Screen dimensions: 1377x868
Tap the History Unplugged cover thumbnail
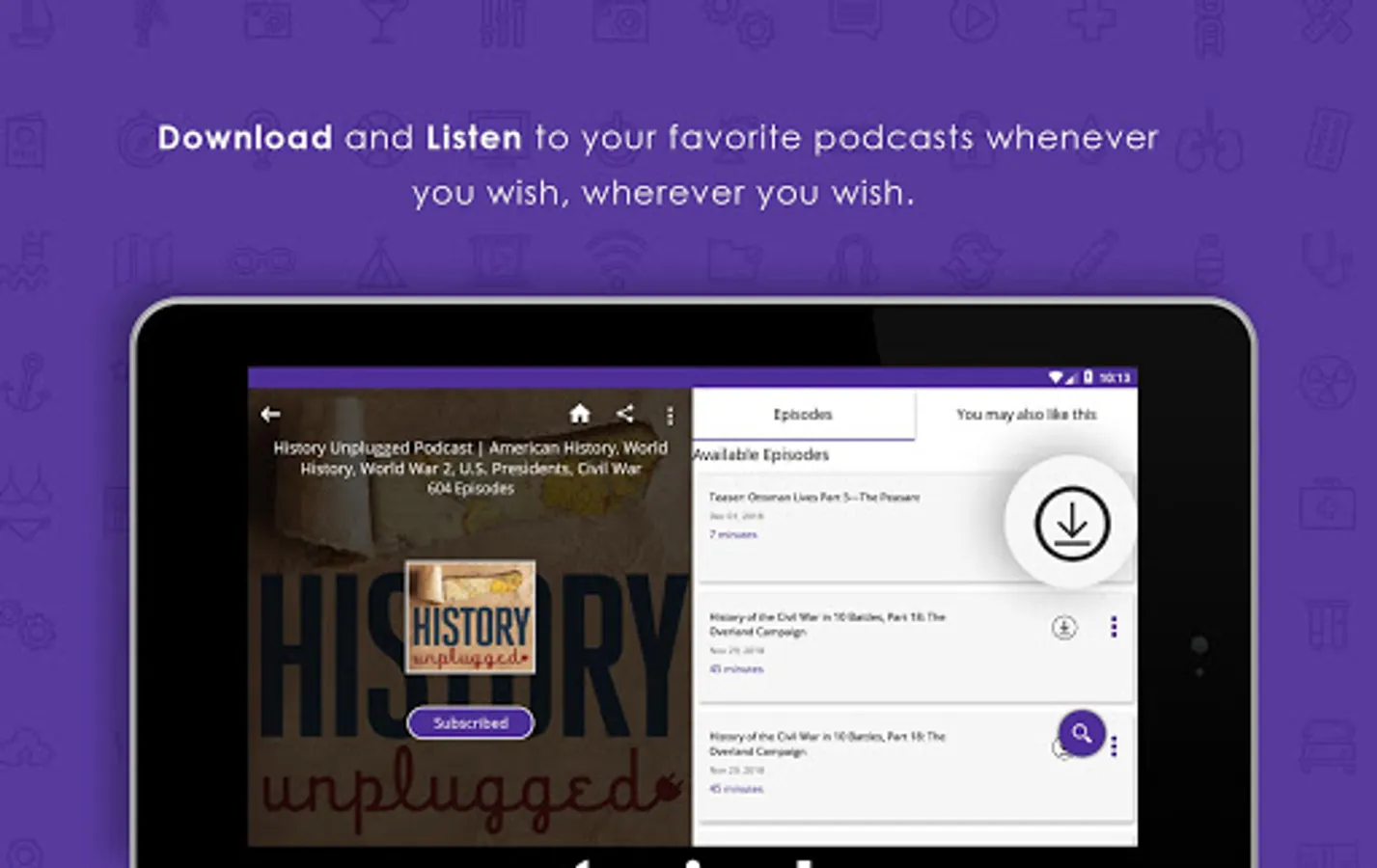(x=471, y=617)
